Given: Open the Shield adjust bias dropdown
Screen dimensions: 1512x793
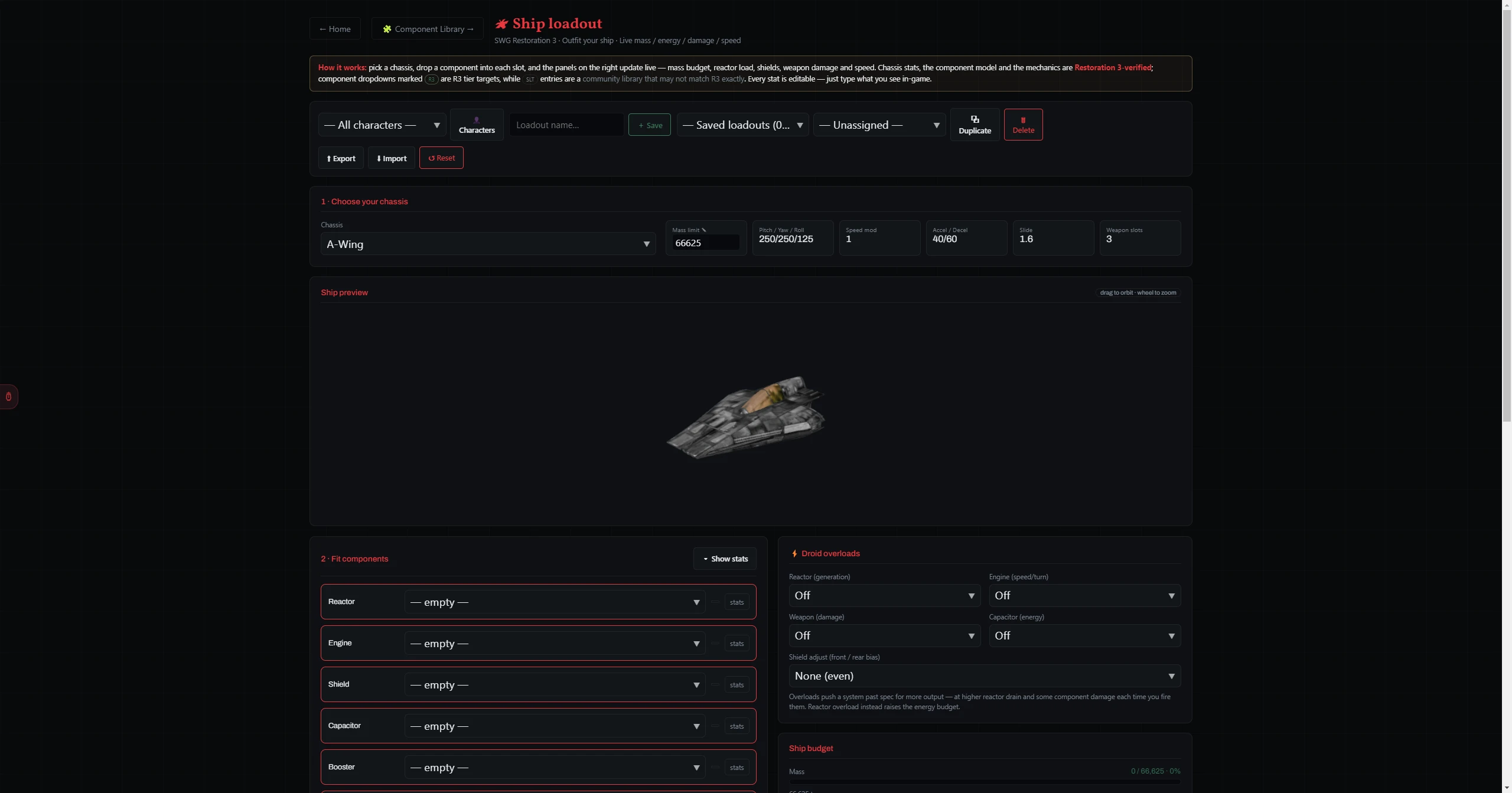Looking at the screenshot, I should click(985, 675).
